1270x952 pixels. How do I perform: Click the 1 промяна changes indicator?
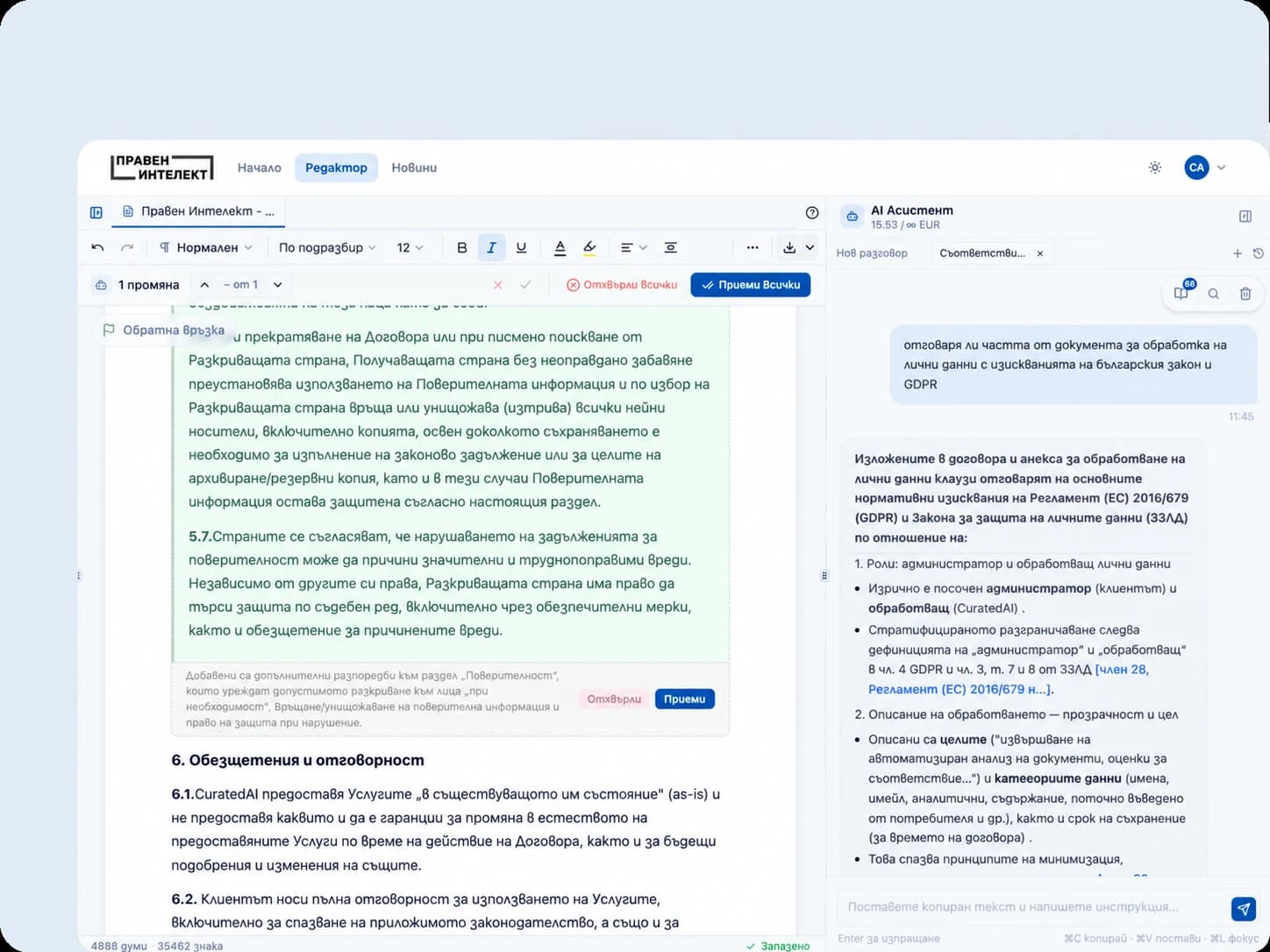pyautogui.click(x=137, y=285)
